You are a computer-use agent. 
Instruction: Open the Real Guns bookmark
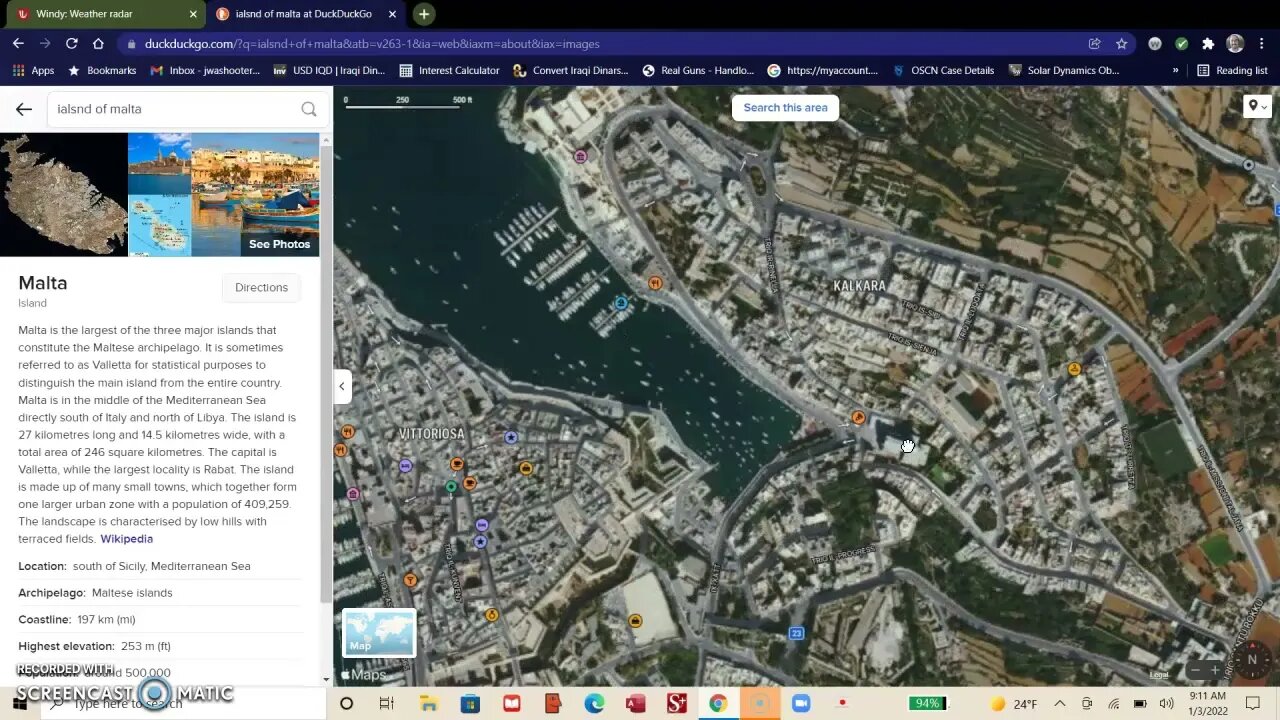point(698,71)
